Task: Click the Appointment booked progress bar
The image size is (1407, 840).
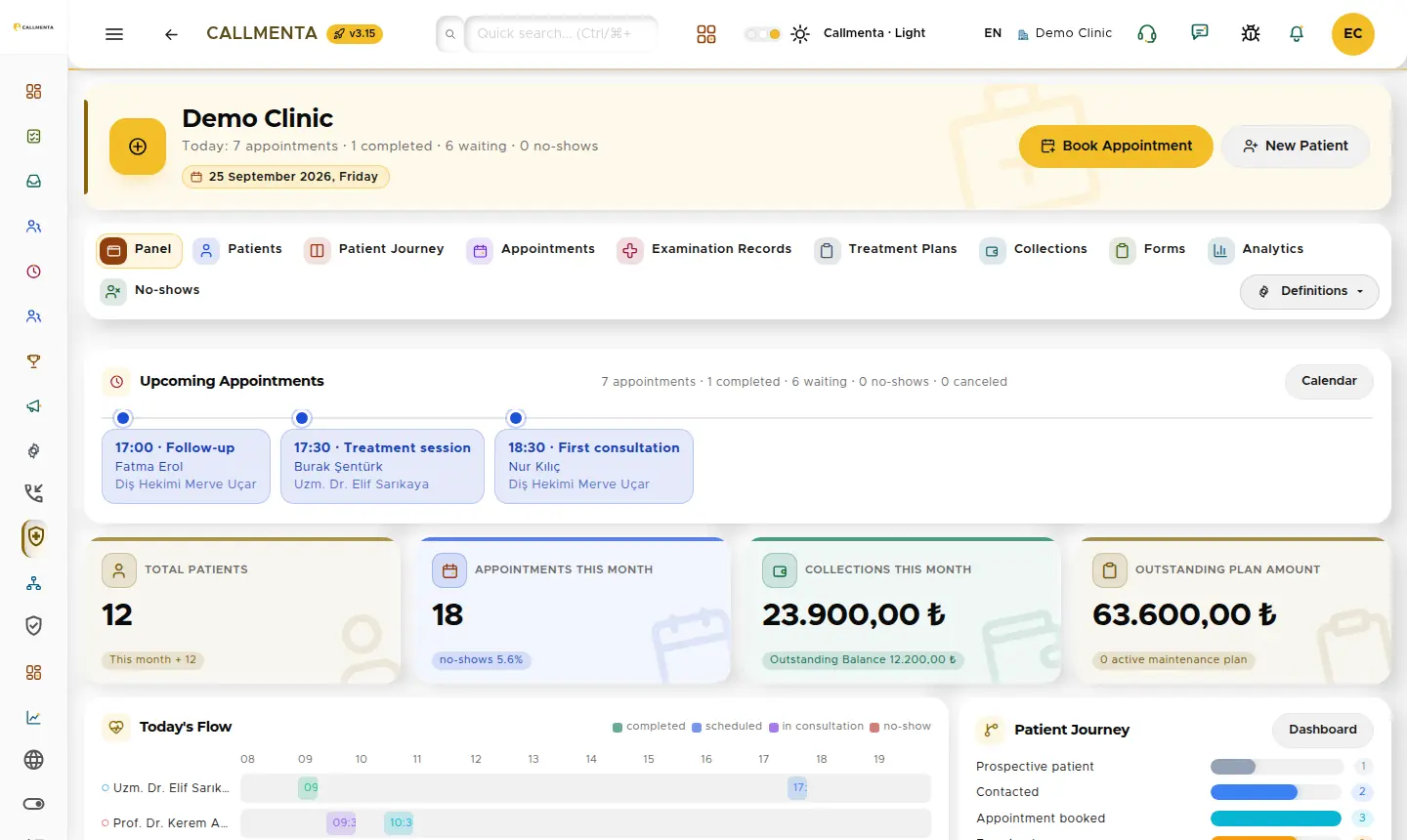Action: click(x=1277, y=819)
